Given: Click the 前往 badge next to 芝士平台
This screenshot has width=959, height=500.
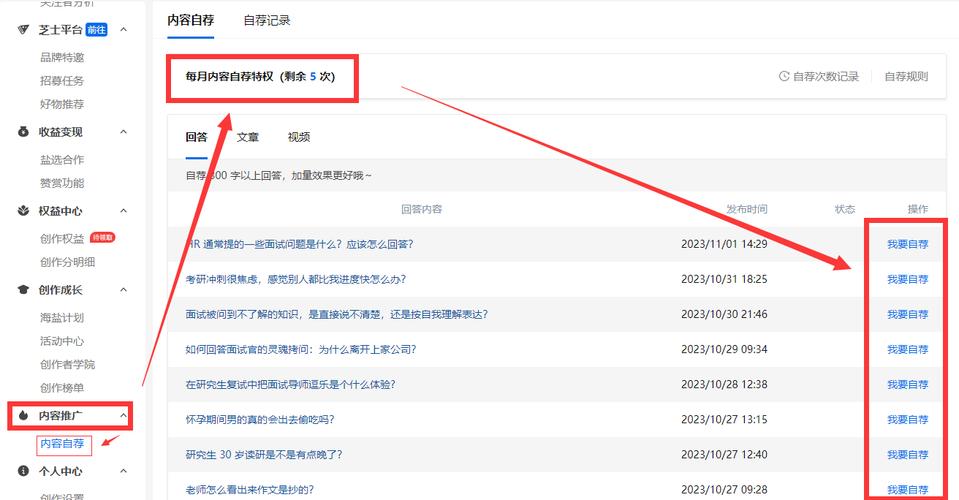Looking at the screenshot, I should tap(97, 29).
